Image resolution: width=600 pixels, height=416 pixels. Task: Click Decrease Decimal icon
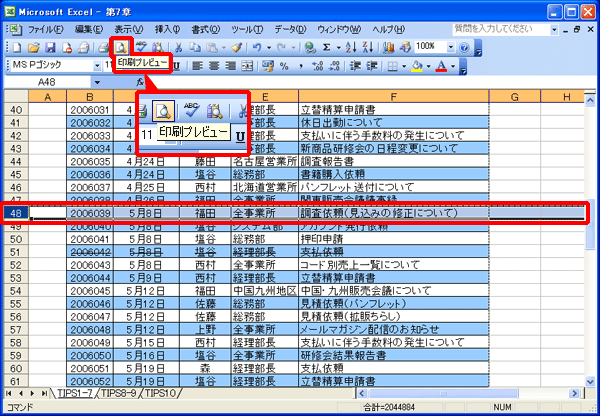[334, 66]
